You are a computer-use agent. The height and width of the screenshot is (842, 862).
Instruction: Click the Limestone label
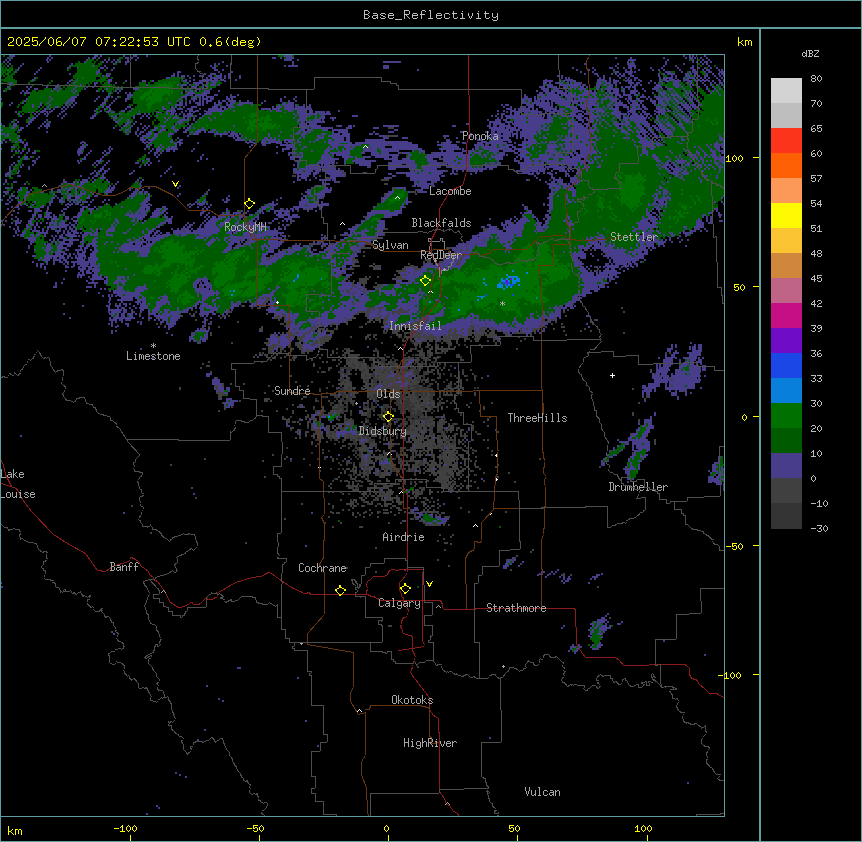tap(153, 356)
